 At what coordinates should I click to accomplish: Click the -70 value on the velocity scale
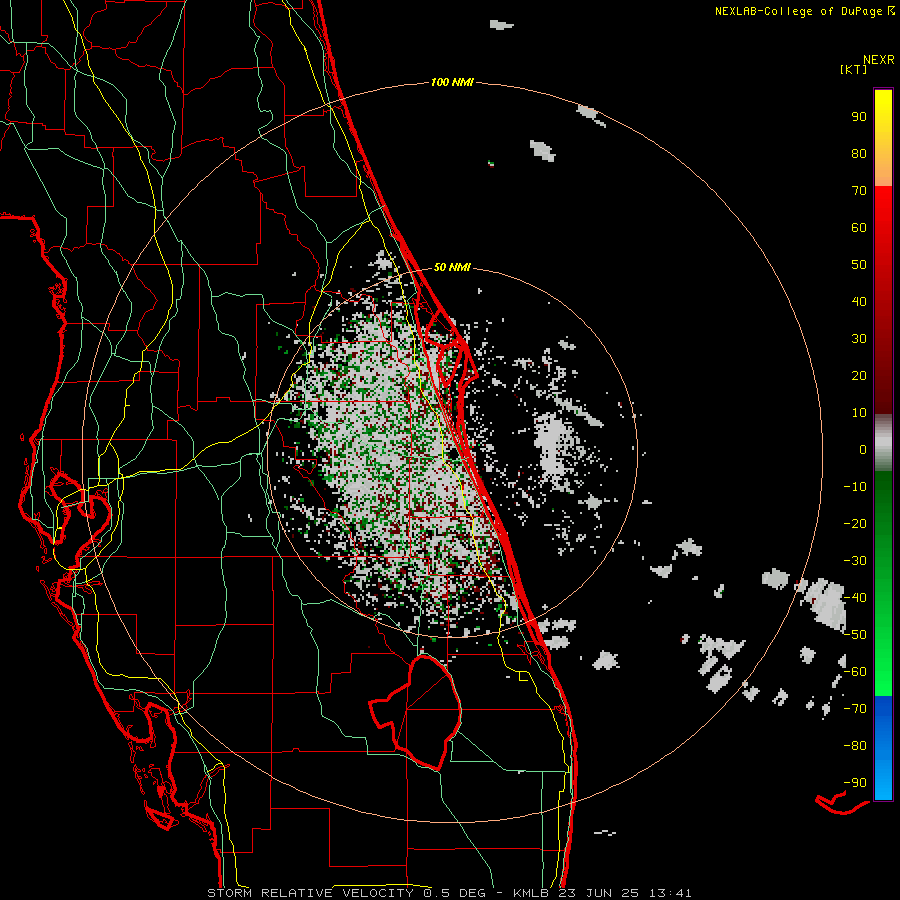coord(855,709)
